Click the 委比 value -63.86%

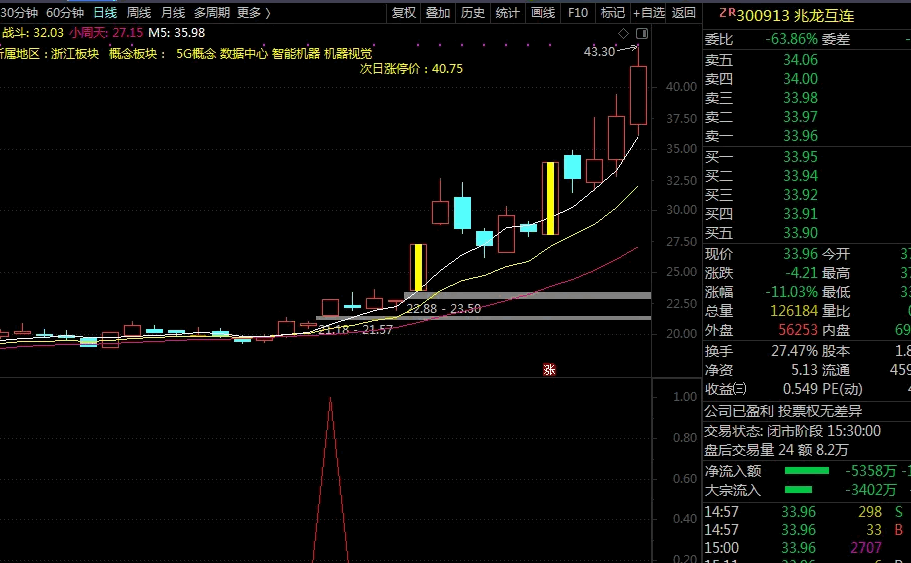click(791, 40)
